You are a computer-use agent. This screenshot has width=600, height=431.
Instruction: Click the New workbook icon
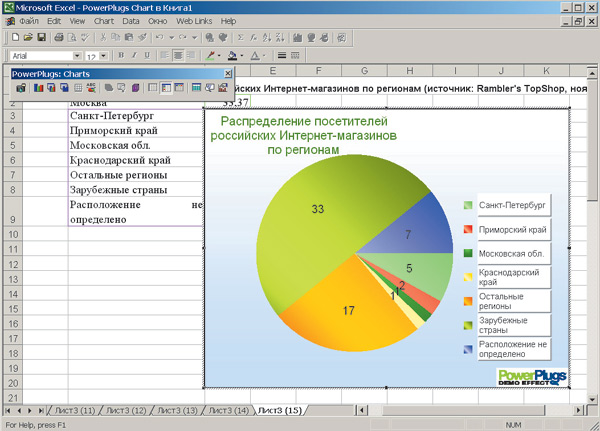click(15, 37)
